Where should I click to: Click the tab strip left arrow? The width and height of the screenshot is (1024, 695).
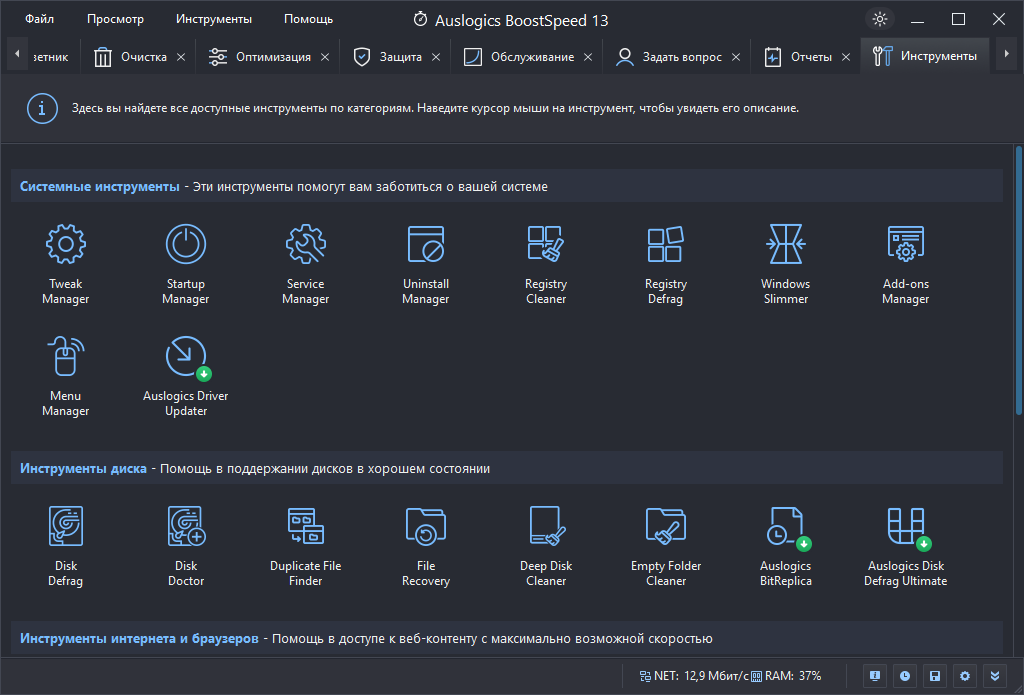pyautogui.click(x=17, y=54)
